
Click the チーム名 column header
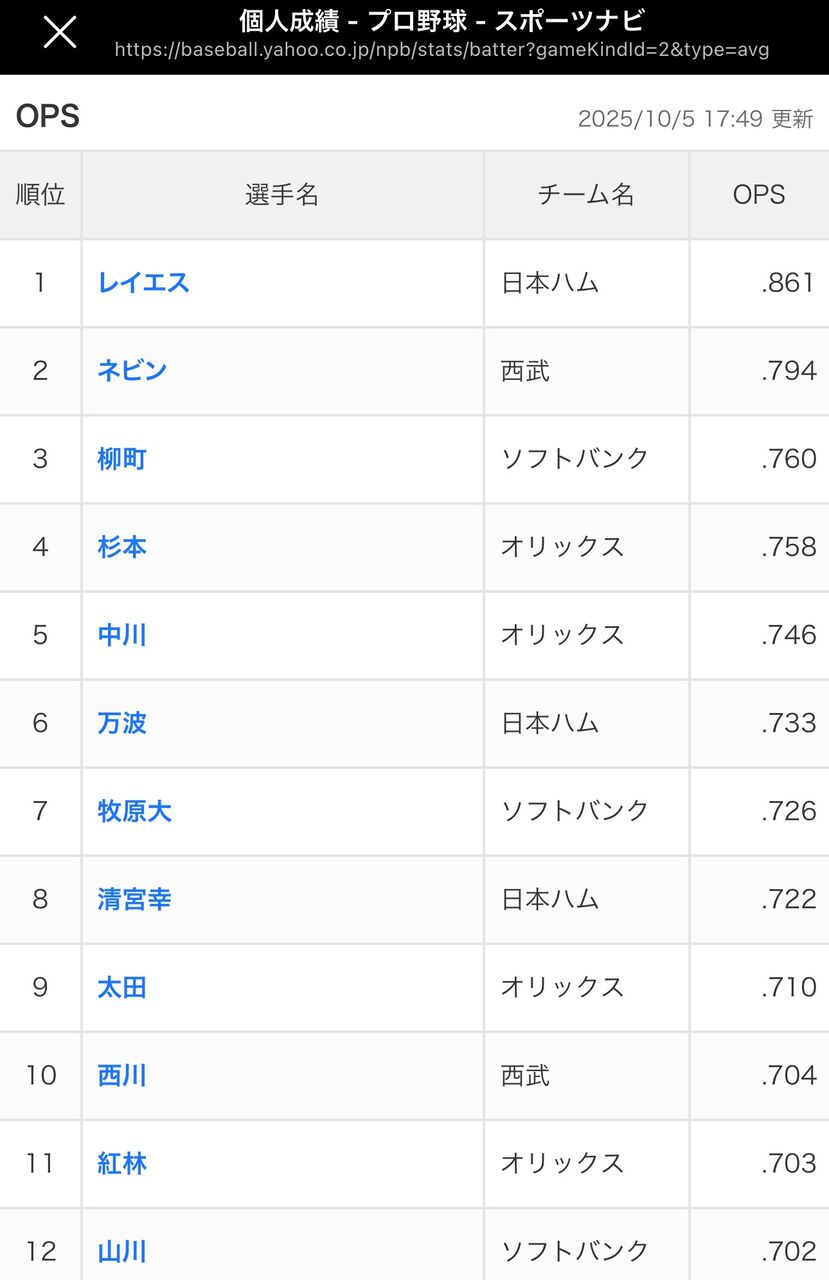586,195
